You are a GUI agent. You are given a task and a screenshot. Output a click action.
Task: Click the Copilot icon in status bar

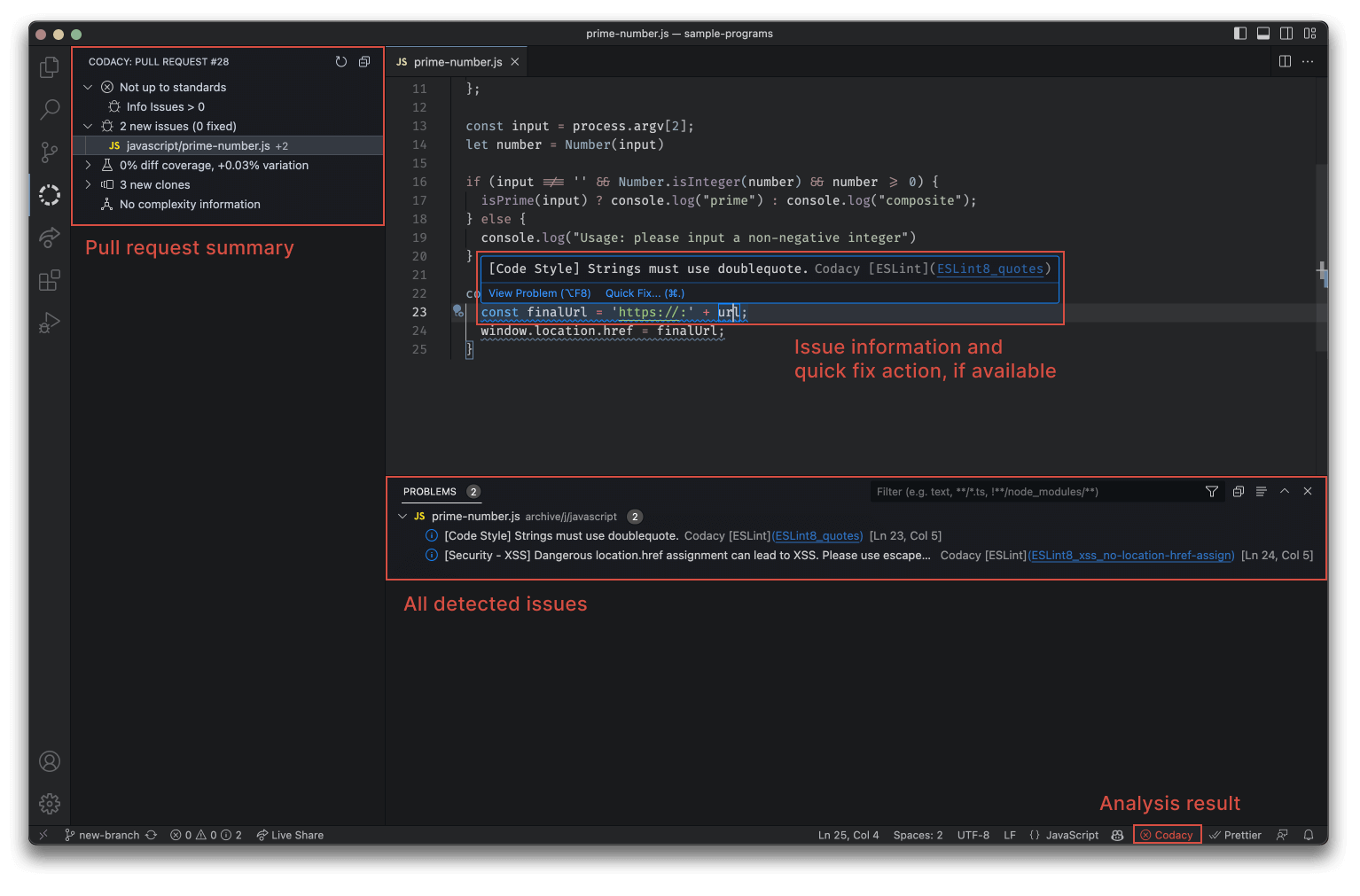1117,835
